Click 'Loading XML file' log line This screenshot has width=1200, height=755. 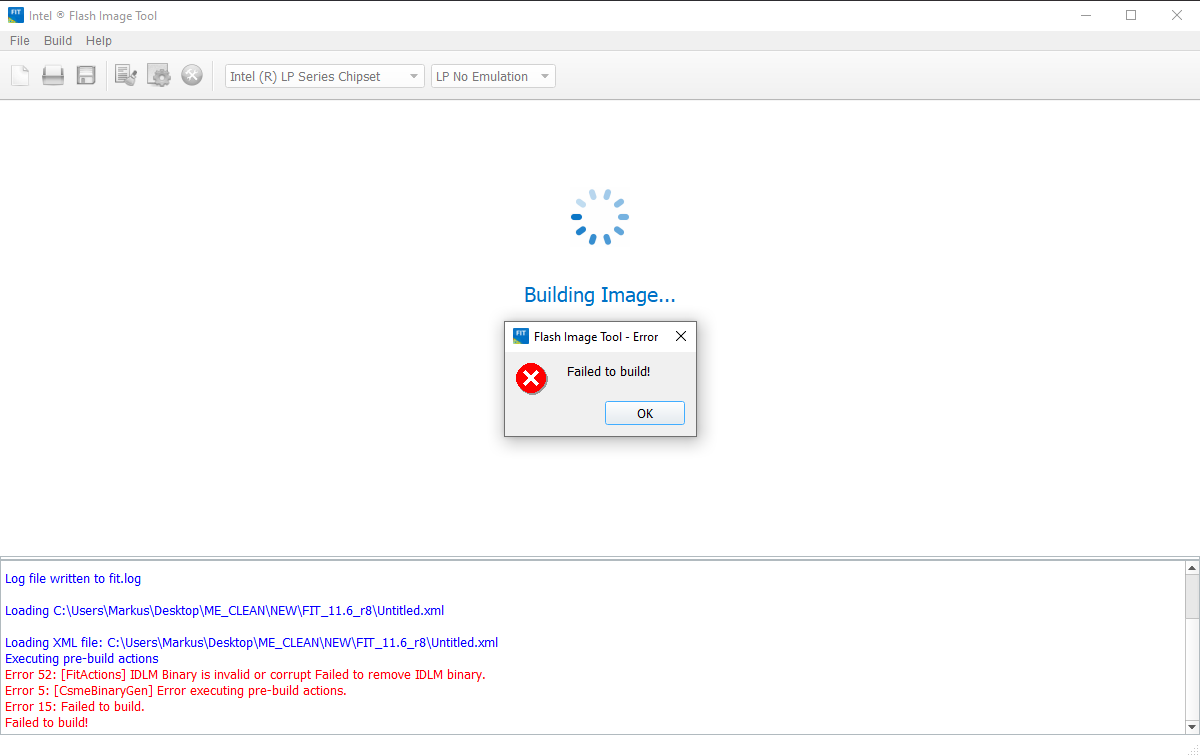(251, 642)
